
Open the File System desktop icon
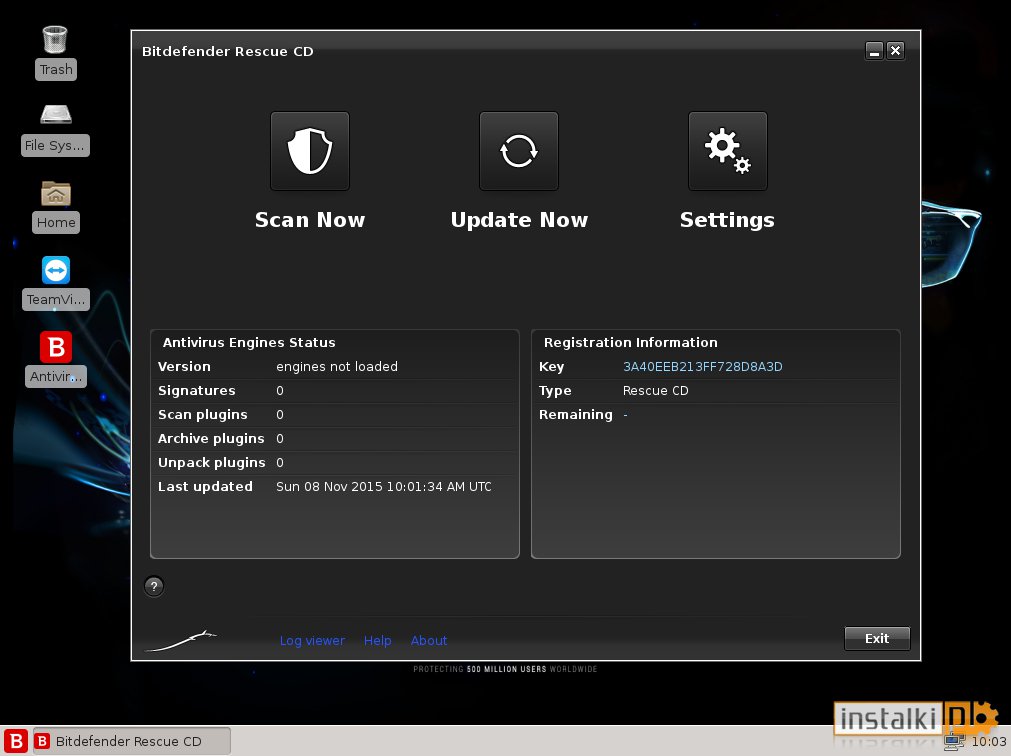55,115
